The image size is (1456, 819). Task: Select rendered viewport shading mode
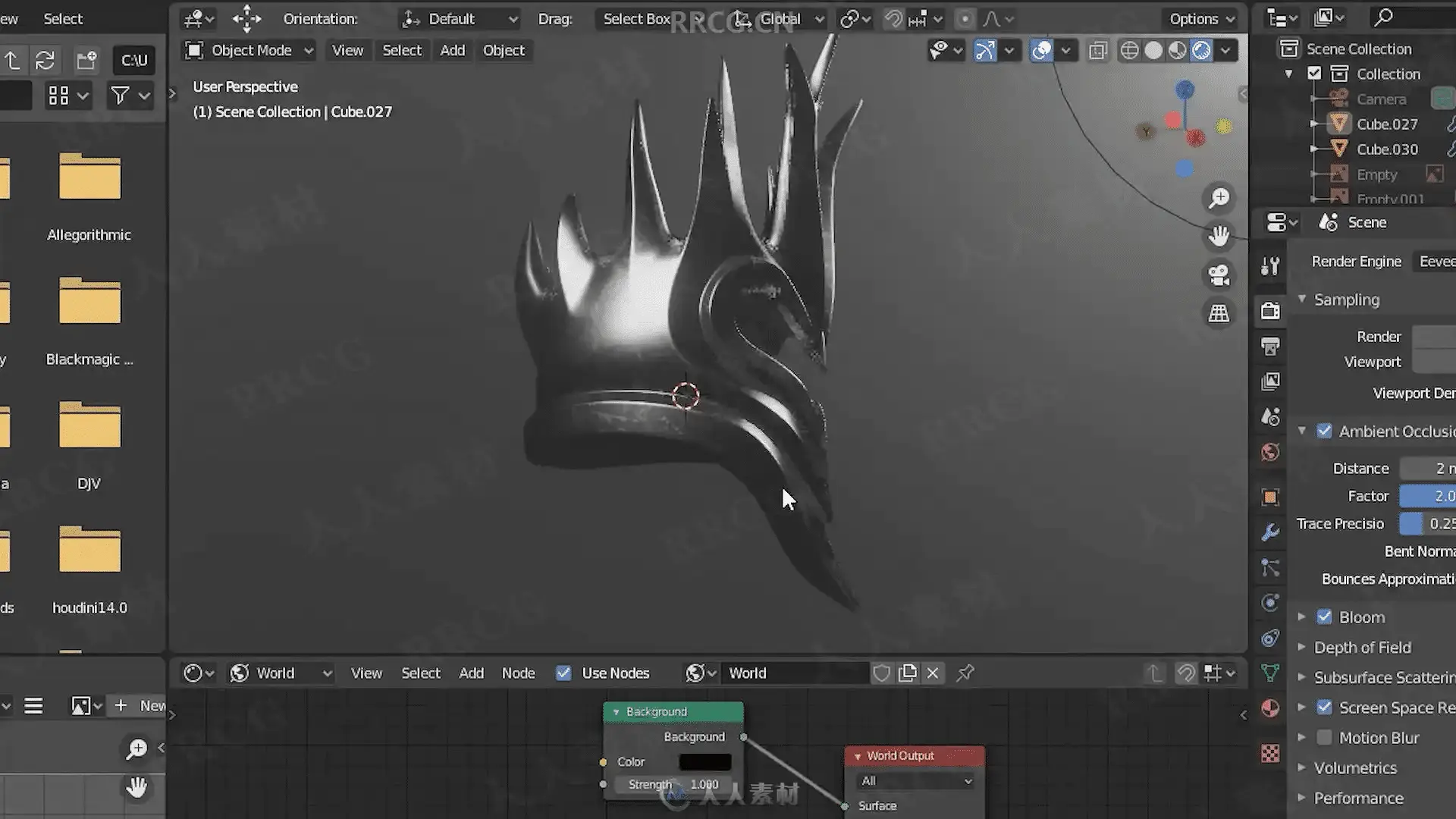tap(1201, 51)
